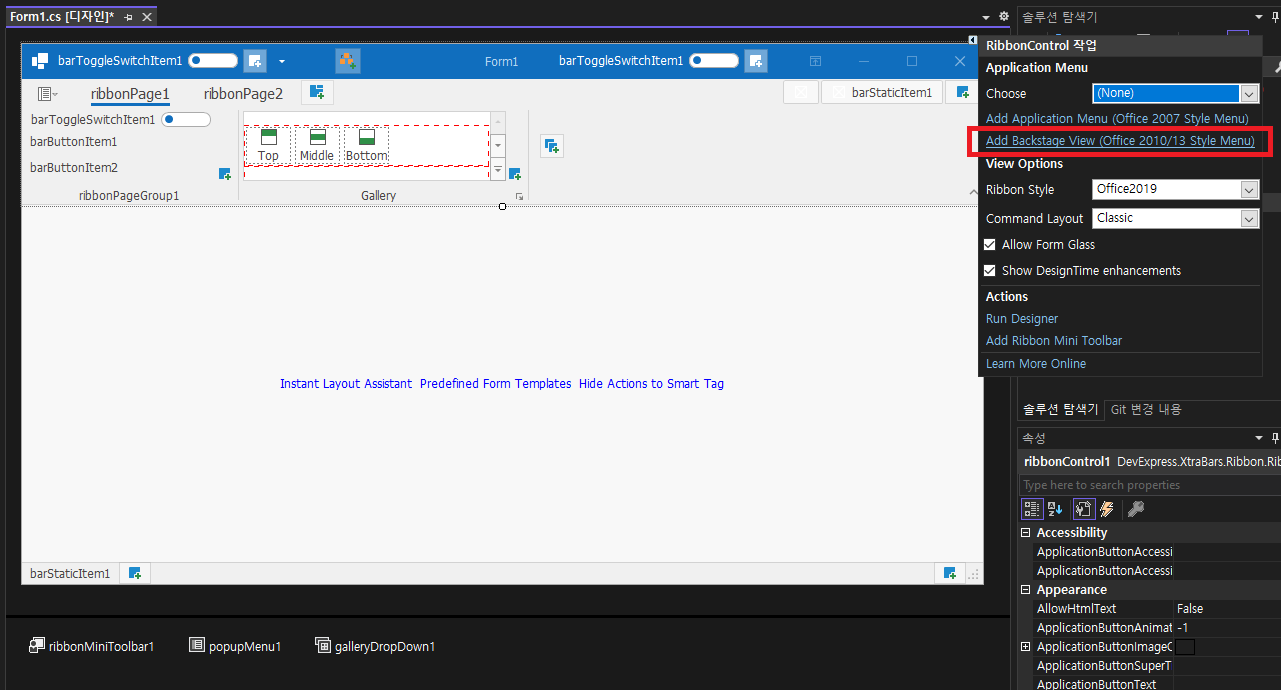Click add page group icon right of Gallery
Image resolution: width=1281 pixels, height=690 pixels.
coord(551,146)
